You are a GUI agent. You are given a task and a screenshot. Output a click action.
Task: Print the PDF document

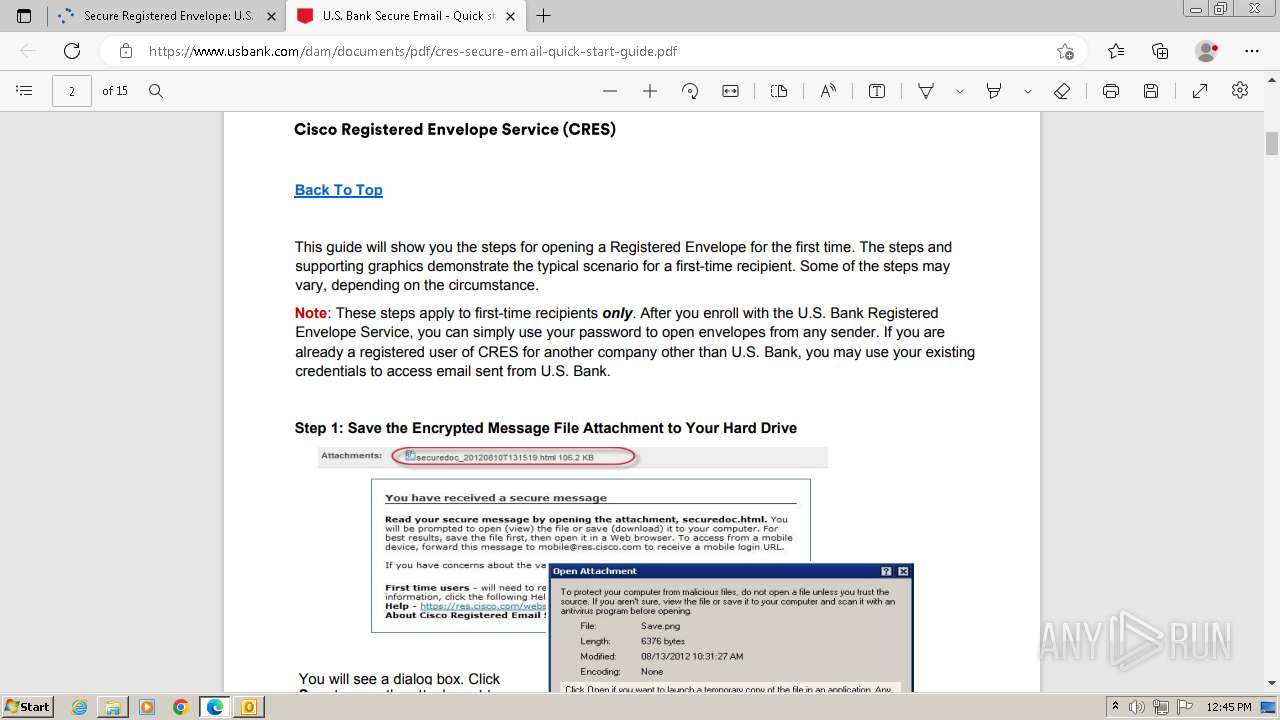pos(1111,91)
